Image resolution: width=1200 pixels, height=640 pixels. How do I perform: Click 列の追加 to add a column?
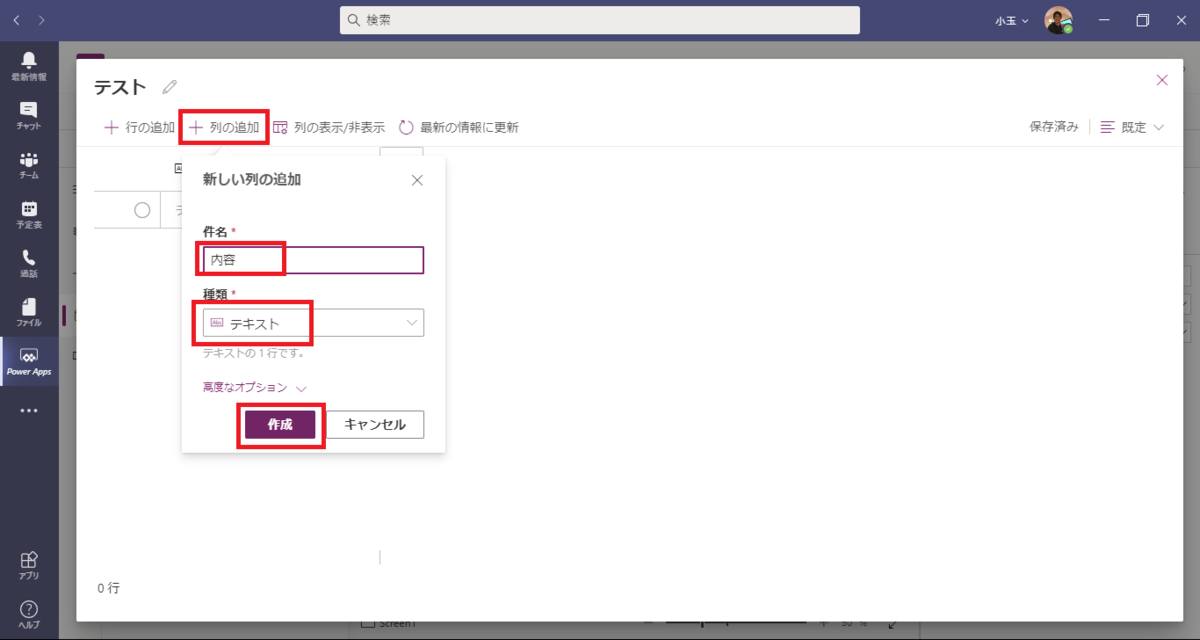224,127
